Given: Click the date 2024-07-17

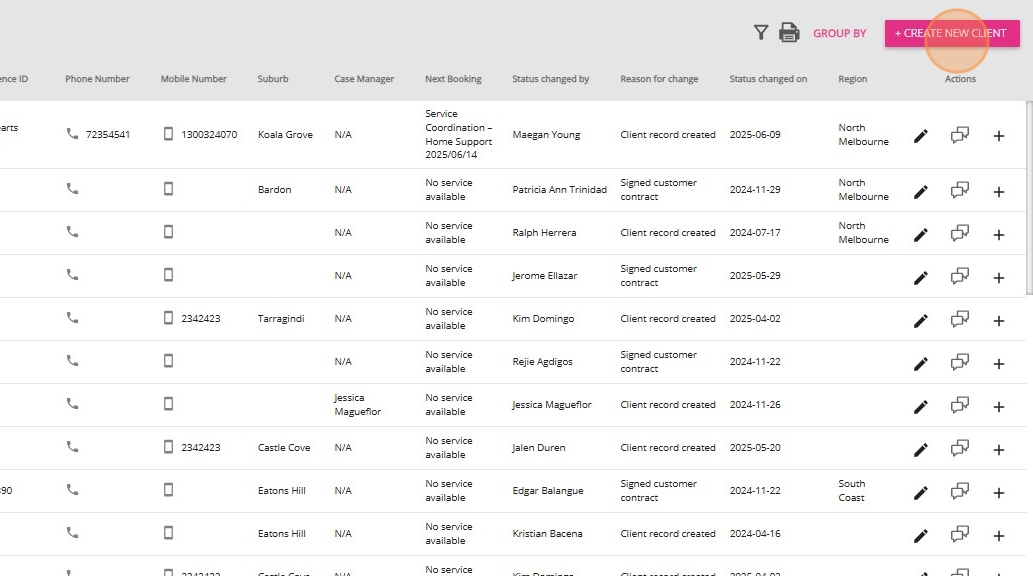Looking at the screenshot, I should (x=755, y=233).
